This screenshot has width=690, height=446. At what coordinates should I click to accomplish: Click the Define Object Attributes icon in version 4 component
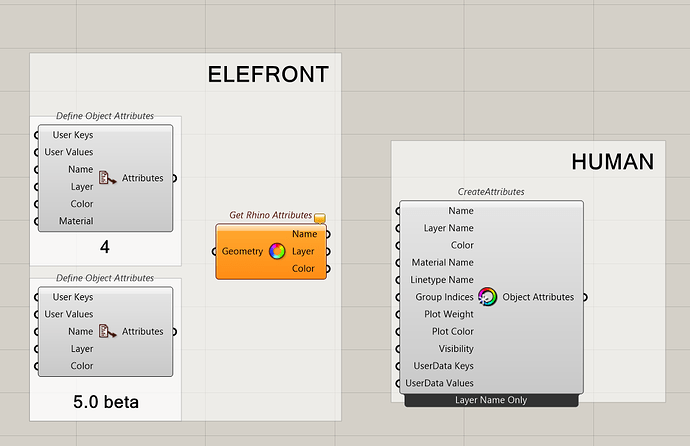[107, 178]
